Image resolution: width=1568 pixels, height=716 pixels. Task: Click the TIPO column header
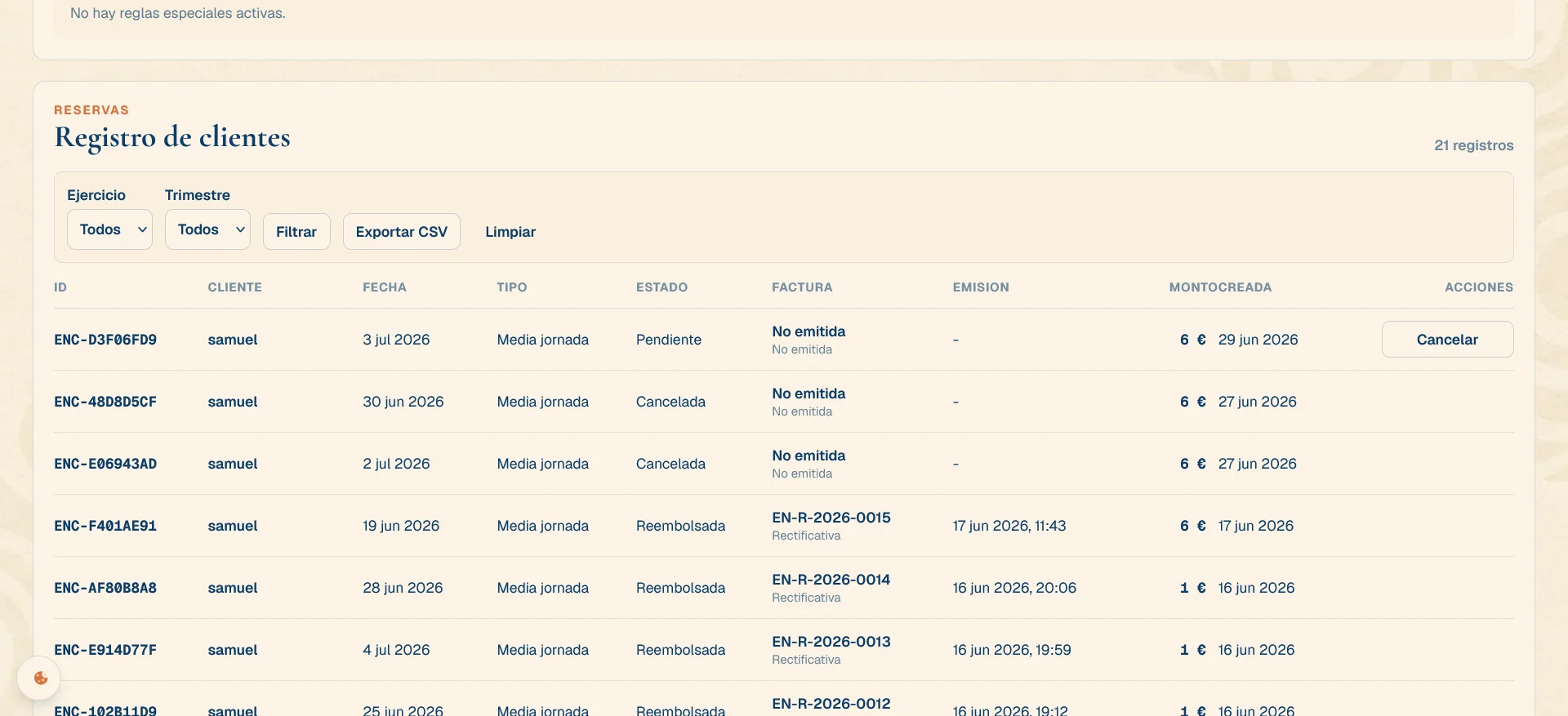point(512,287)
